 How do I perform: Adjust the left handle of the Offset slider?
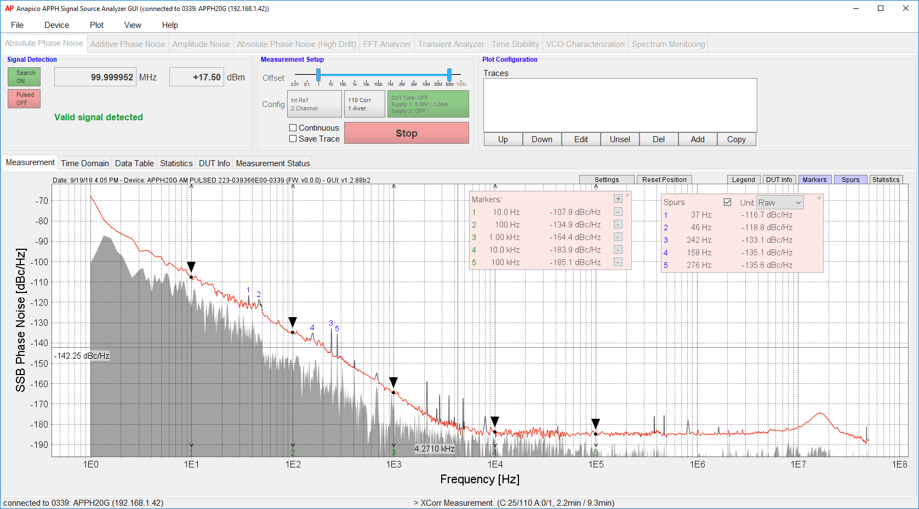pos(318,75)
